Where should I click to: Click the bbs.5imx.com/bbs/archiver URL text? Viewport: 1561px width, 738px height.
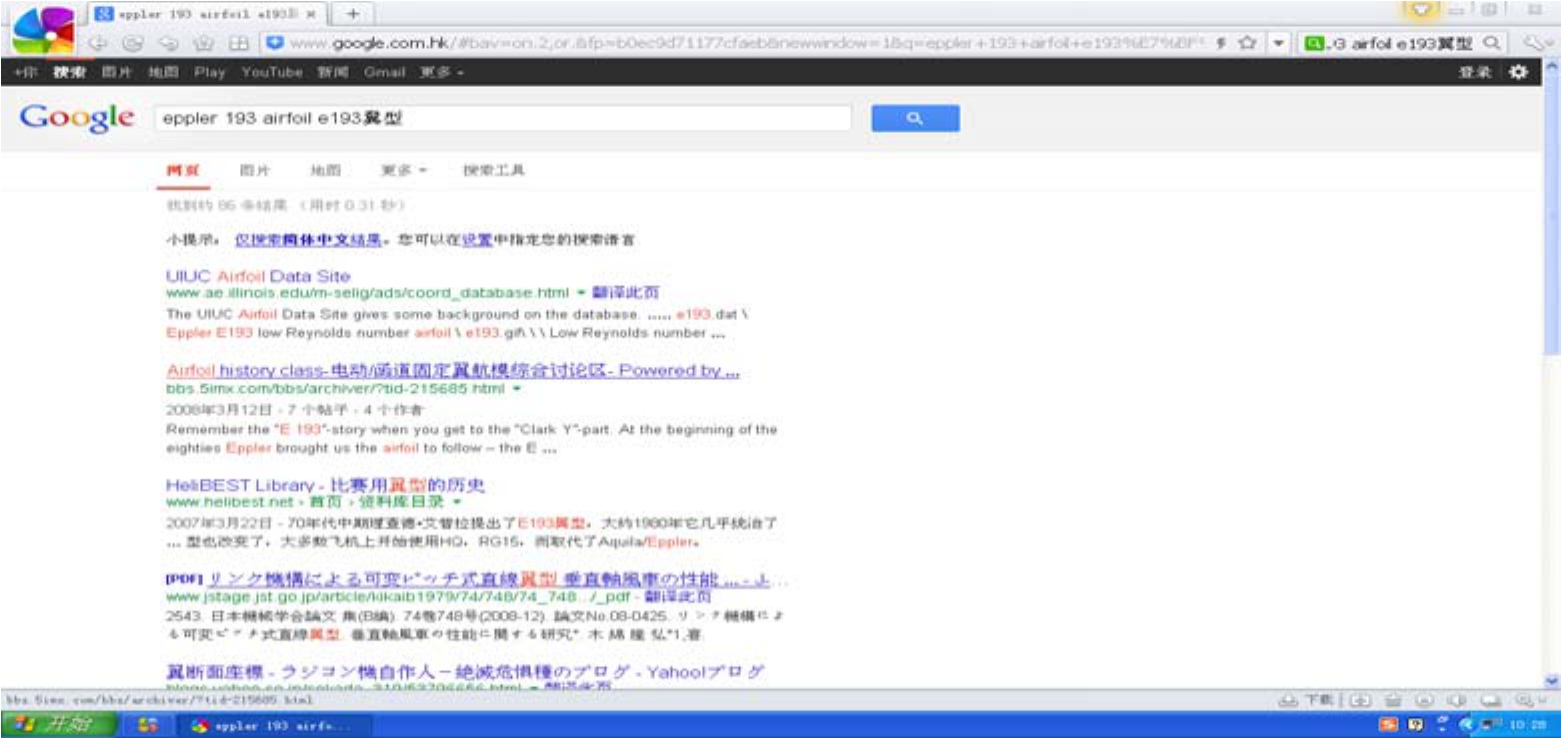click(336, 388)
